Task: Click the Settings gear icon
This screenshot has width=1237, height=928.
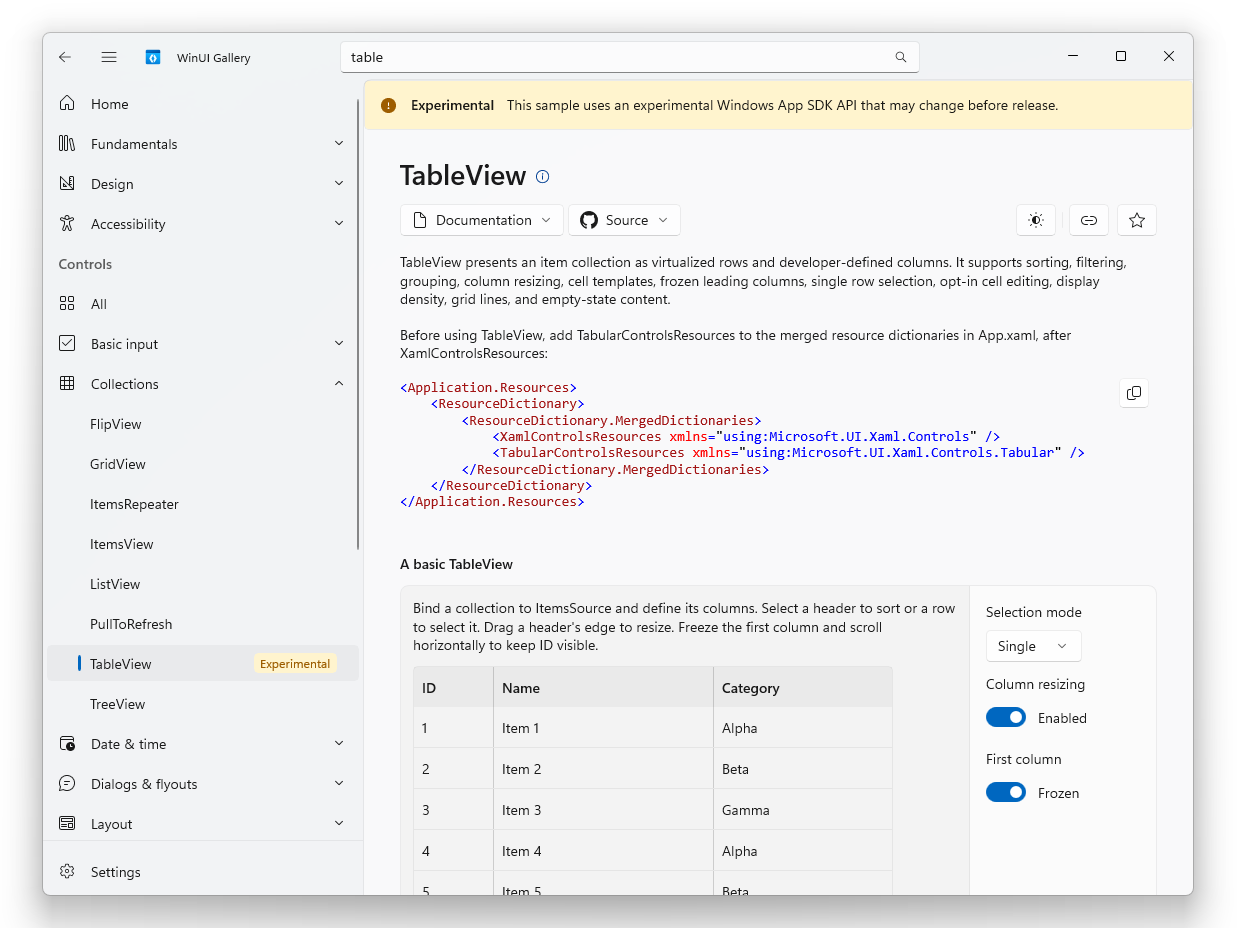Action: pos(67,871)
